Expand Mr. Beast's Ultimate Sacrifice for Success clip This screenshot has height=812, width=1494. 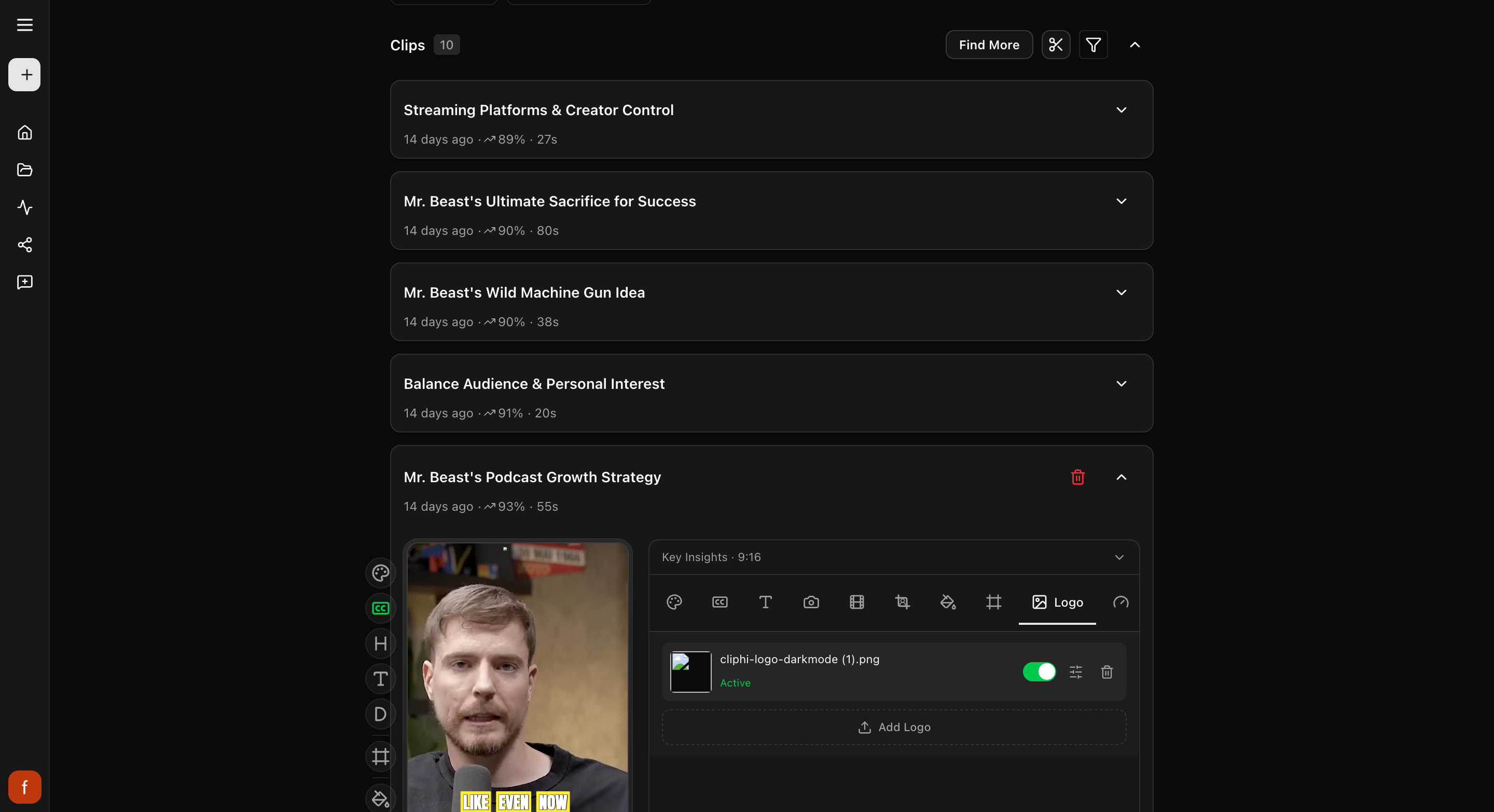click(1121, 201)
